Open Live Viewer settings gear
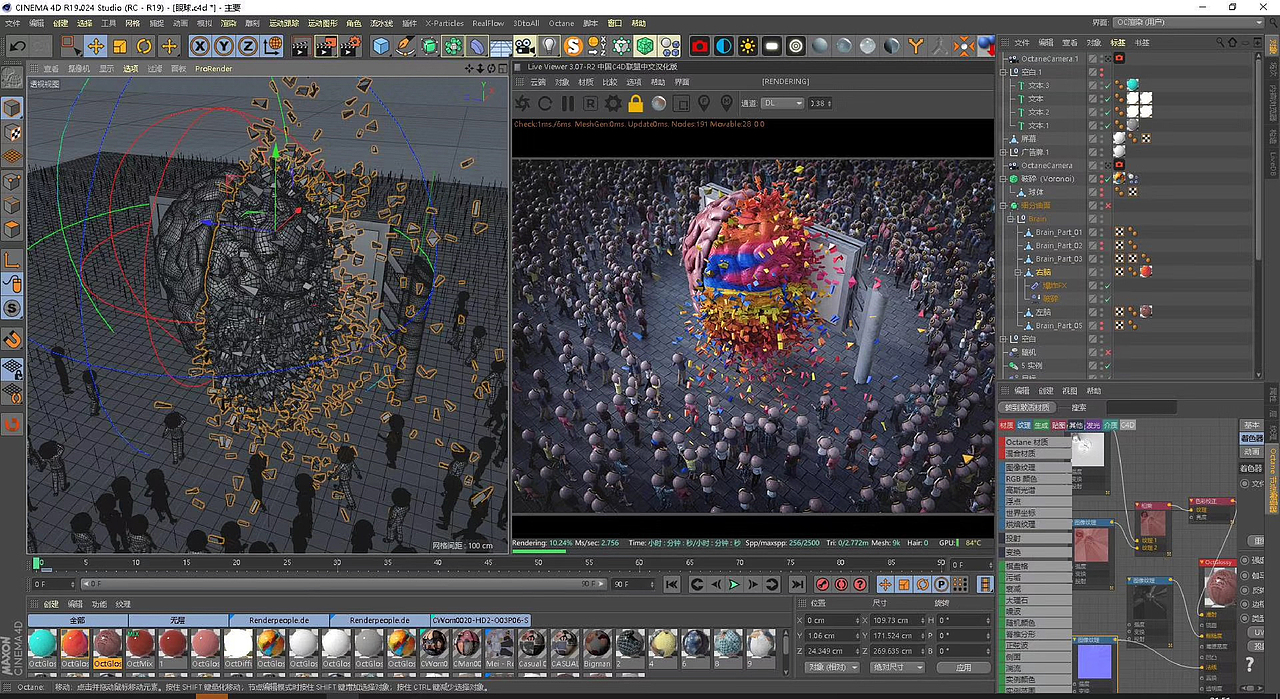Screen dimensions: 1280x699 pos(613,103)
